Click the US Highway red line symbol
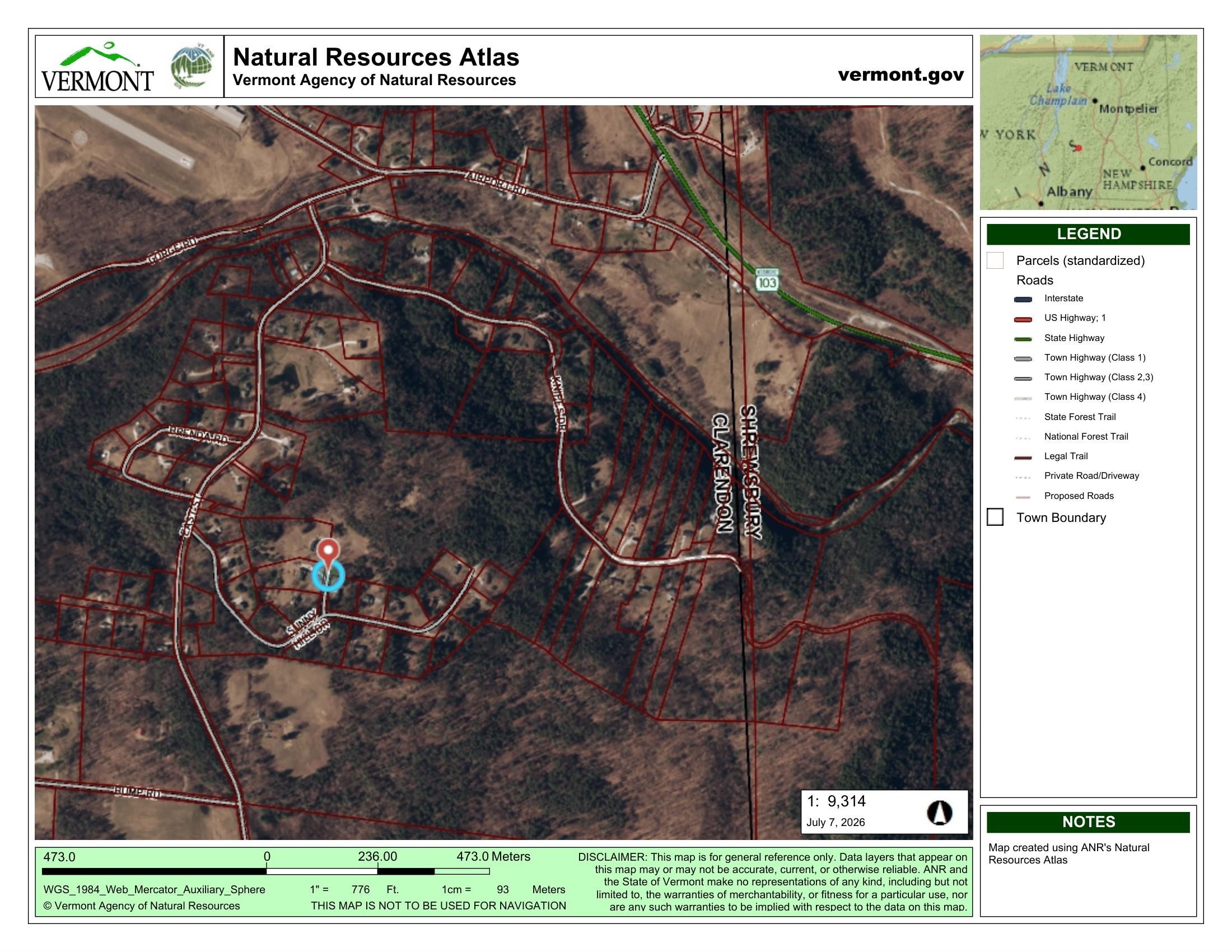 click(1023, 319)
